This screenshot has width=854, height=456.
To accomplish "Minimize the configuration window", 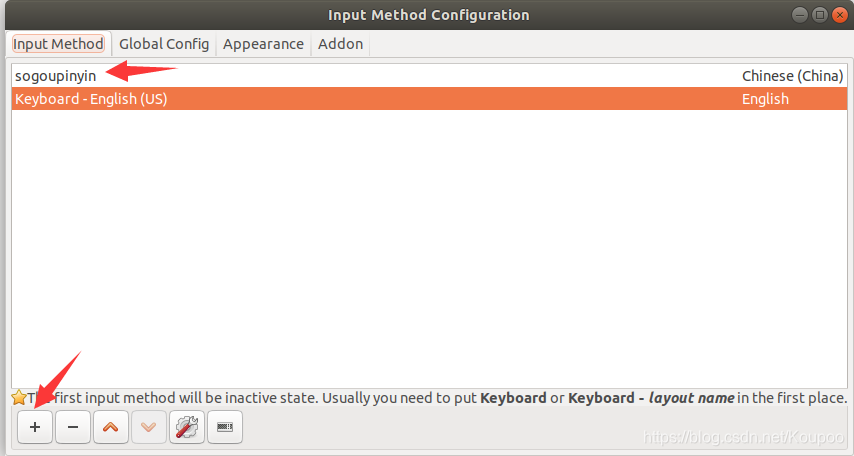I will click(801, 14).
